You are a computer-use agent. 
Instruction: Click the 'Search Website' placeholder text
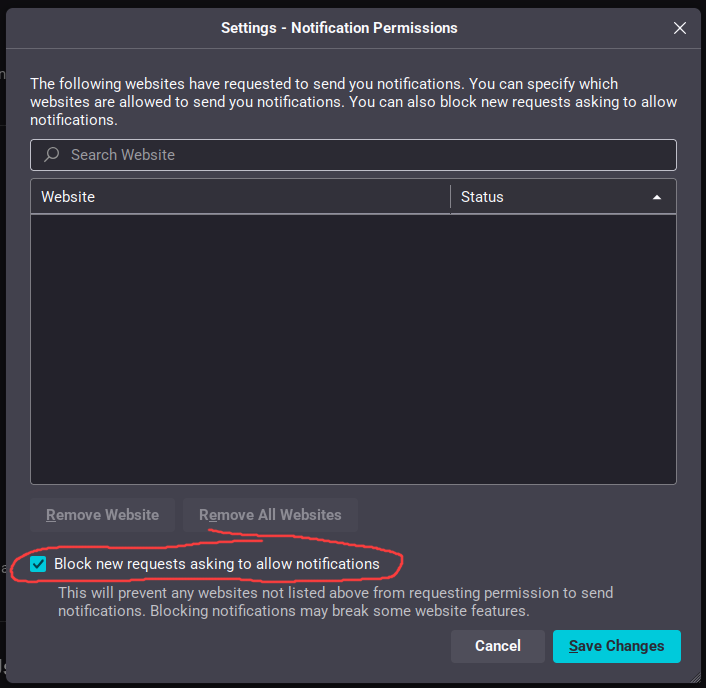[123, 155]
